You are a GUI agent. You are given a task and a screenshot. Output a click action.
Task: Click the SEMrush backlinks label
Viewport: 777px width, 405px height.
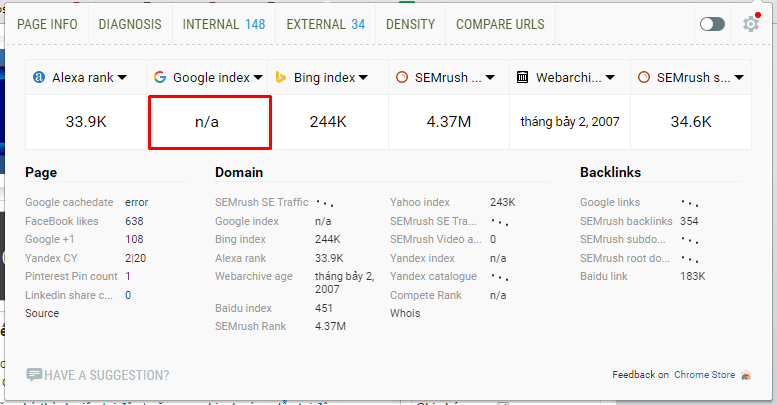point(626,221)
